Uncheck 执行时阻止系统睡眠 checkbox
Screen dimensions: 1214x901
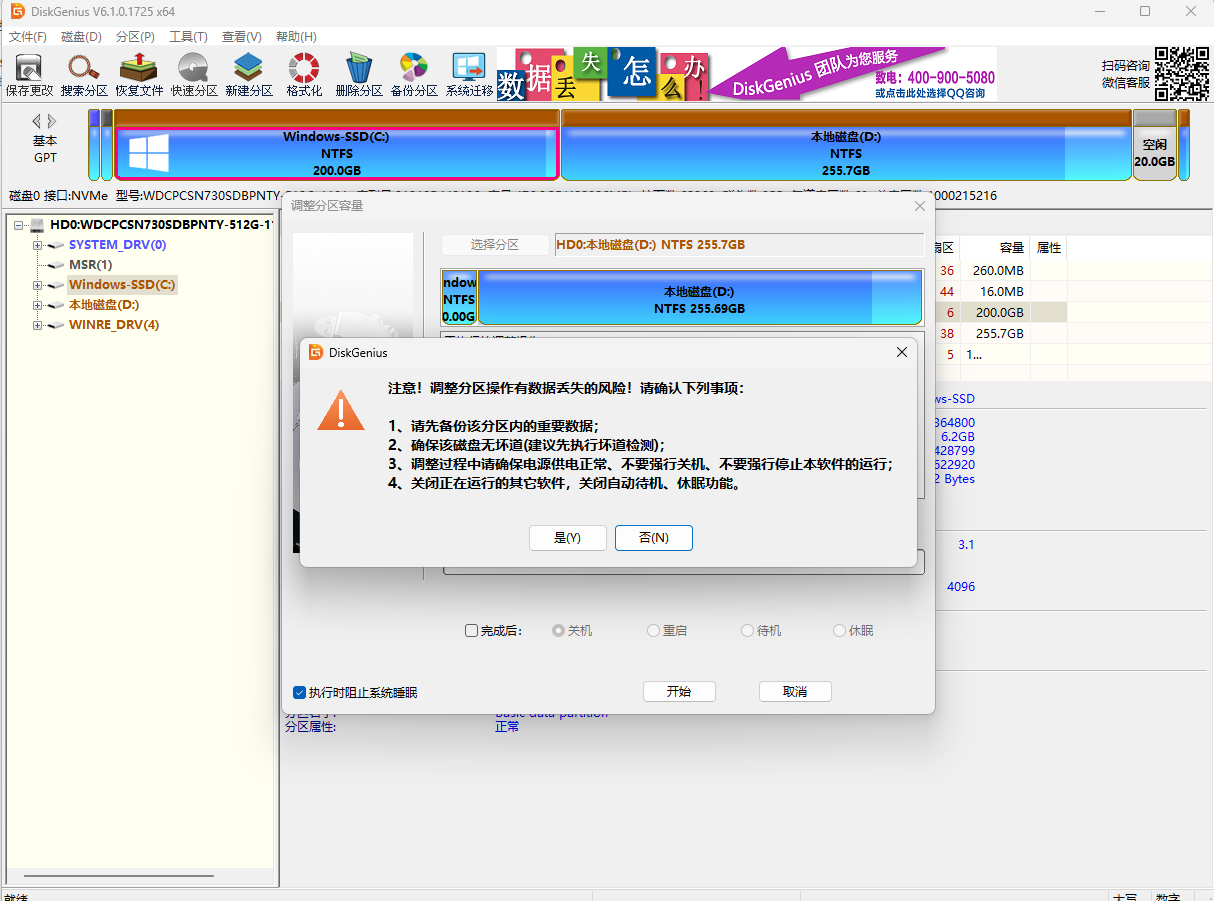click(299, 692)
